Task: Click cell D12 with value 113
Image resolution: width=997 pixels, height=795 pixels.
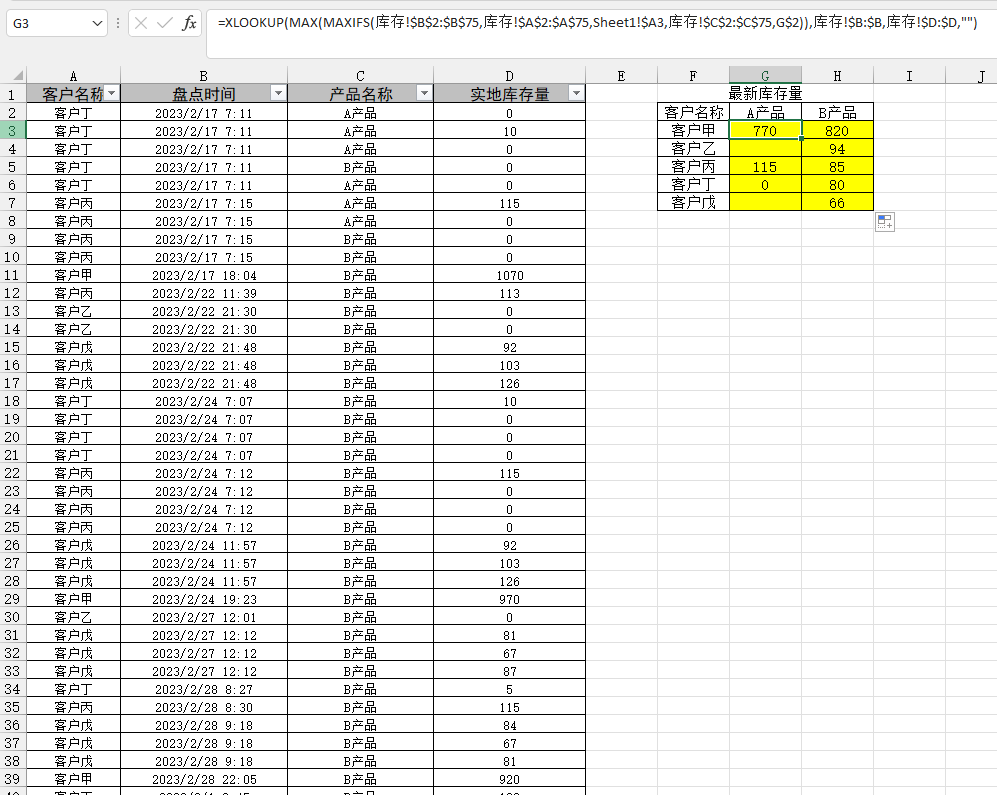Action: [509, 293]
